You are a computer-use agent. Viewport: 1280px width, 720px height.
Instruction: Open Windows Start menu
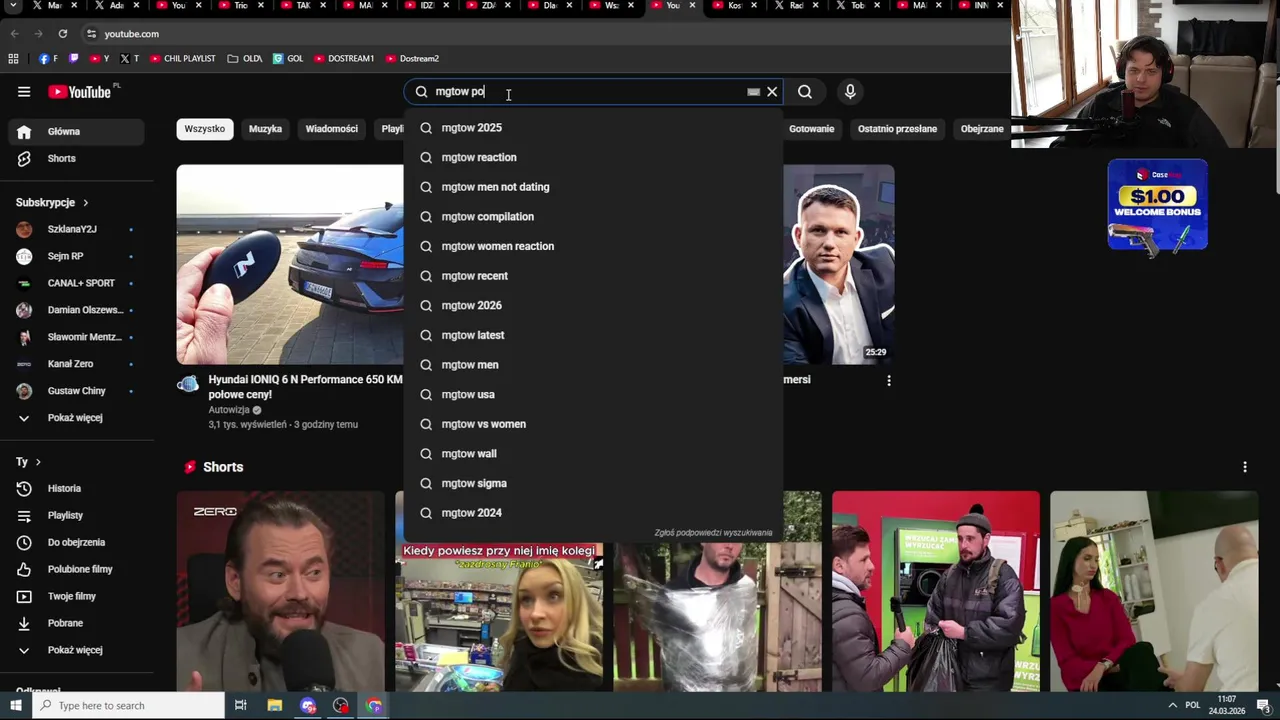pos(15,706)
